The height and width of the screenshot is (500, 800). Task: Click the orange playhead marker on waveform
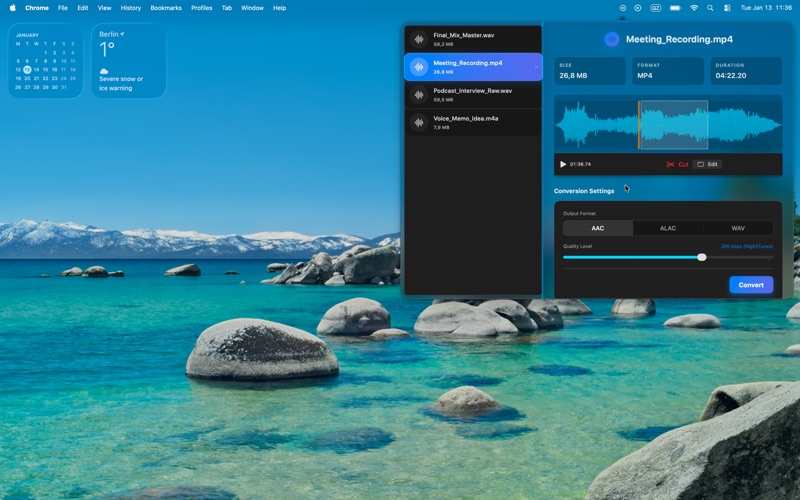[x=639, y=125]
